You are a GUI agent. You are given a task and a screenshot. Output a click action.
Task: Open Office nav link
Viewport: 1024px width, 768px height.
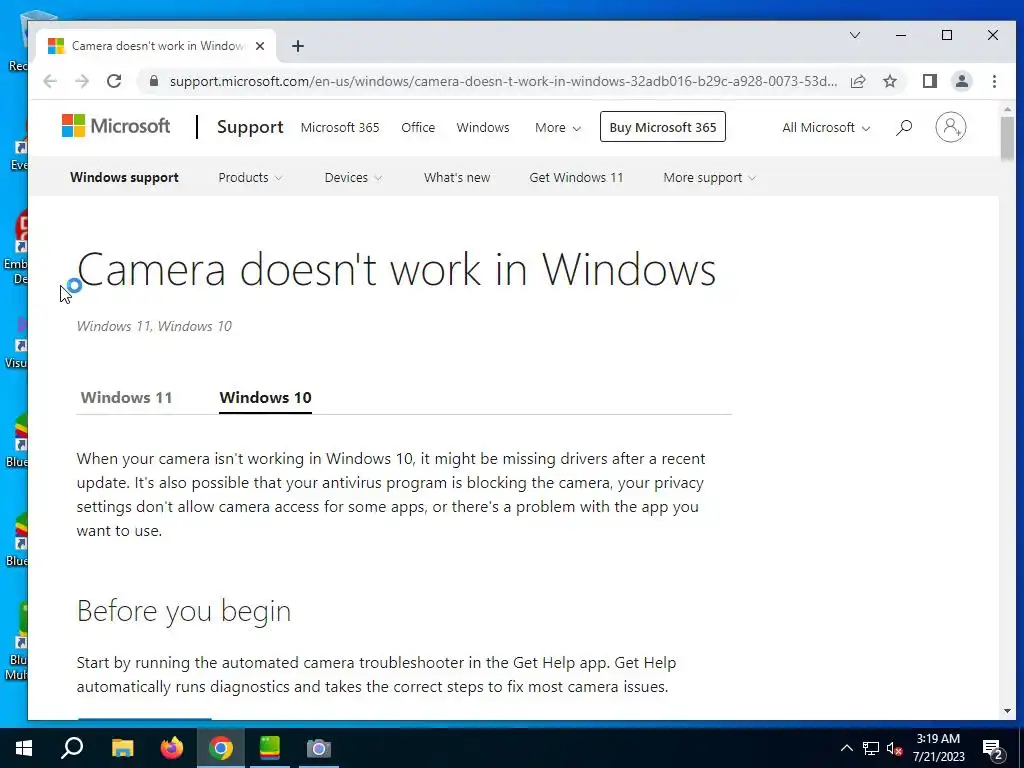(418, 127)
